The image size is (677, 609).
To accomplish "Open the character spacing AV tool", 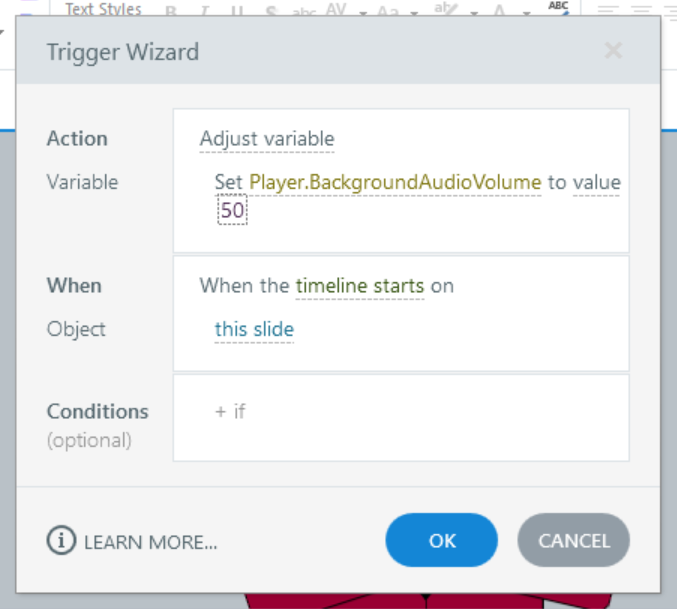I will click(335, 11).
